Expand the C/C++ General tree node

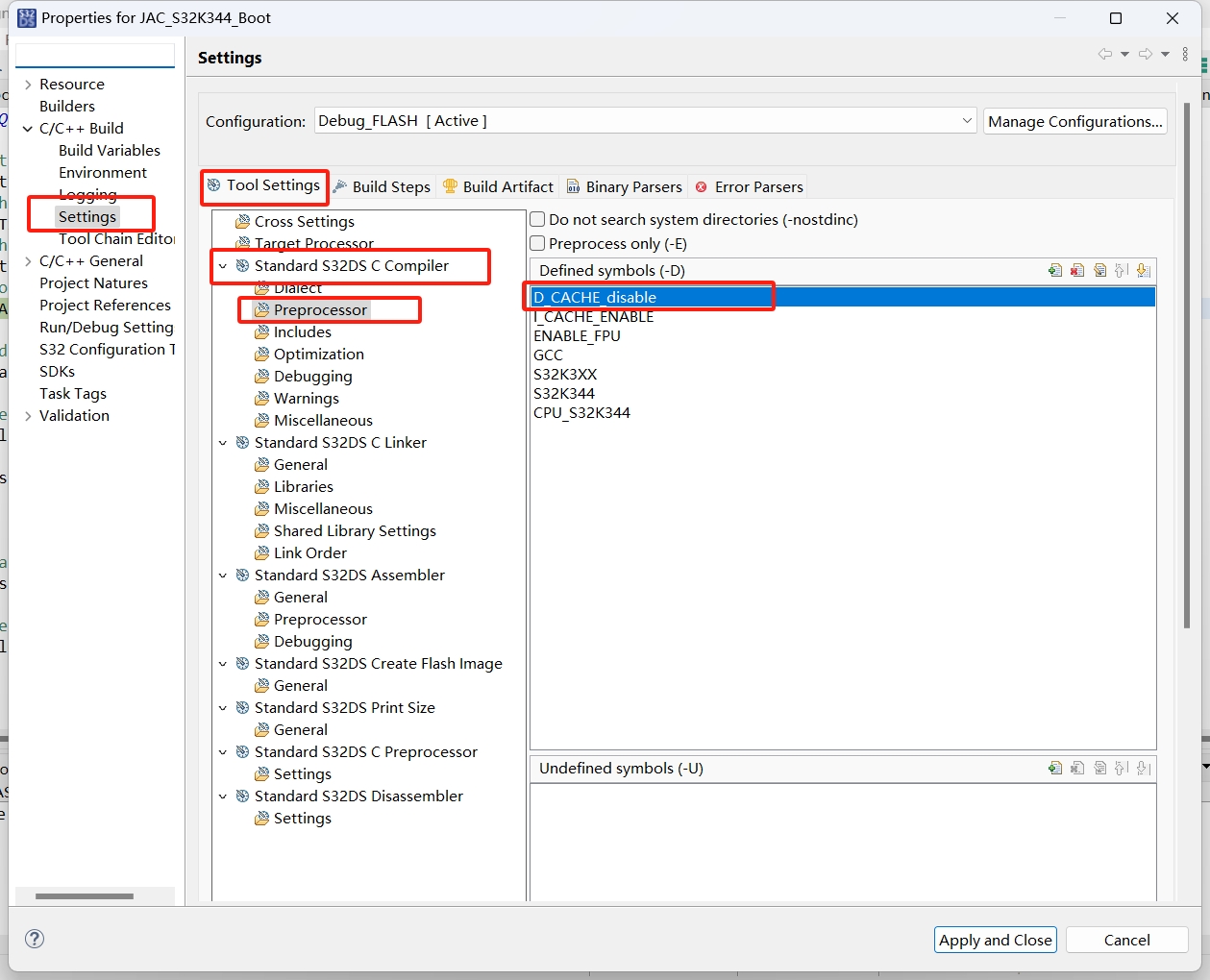click(28, 261)
